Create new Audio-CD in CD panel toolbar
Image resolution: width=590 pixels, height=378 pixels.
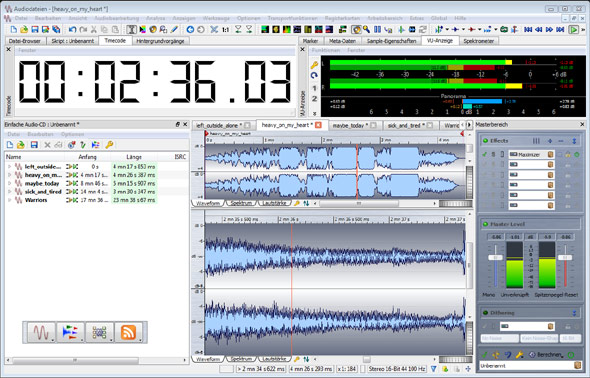10,145
